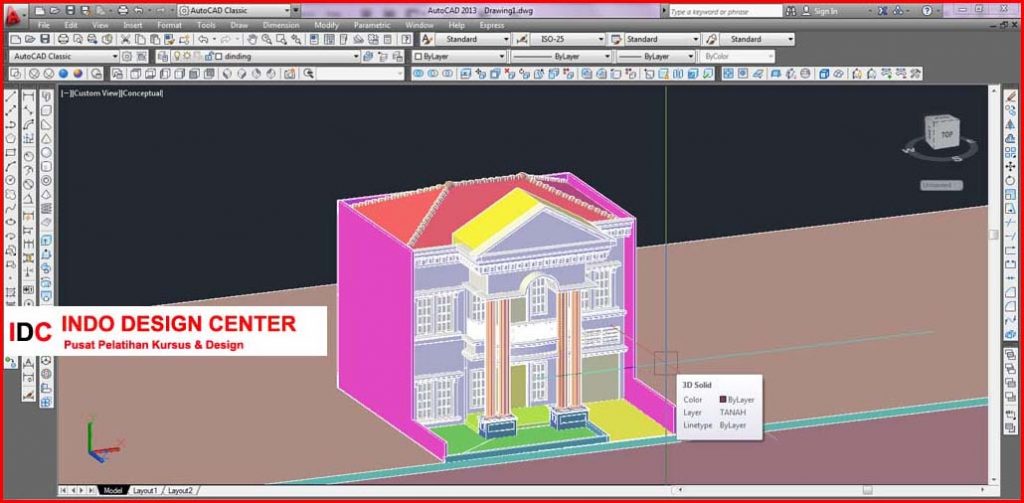Select the Line tool in draw toolbar

(10, 97)
